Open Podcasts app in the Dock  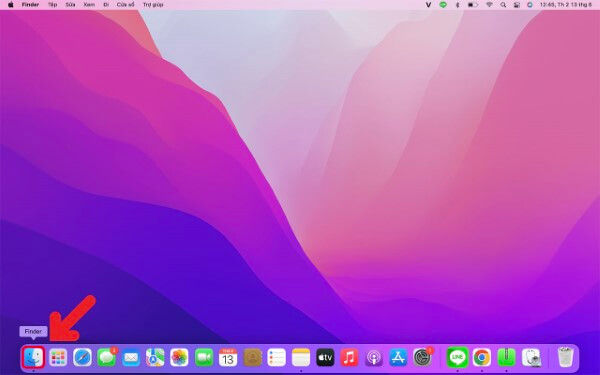click(374, 358)
